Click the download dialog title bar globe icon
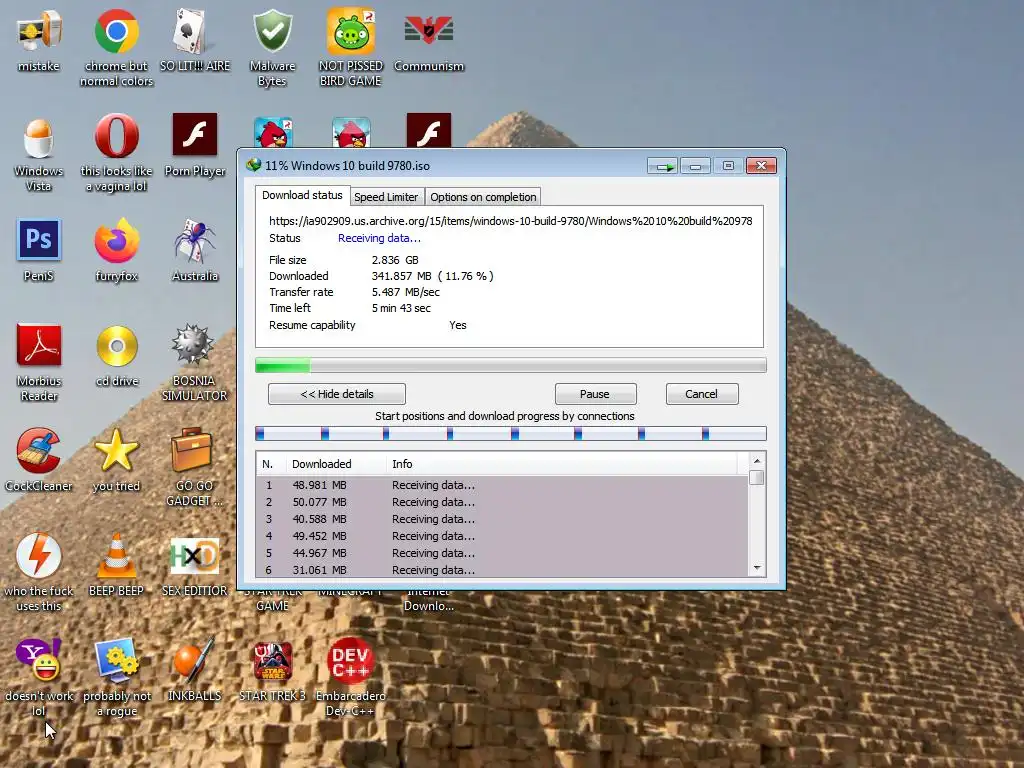1024x768 pixels. tap(253, 165)
